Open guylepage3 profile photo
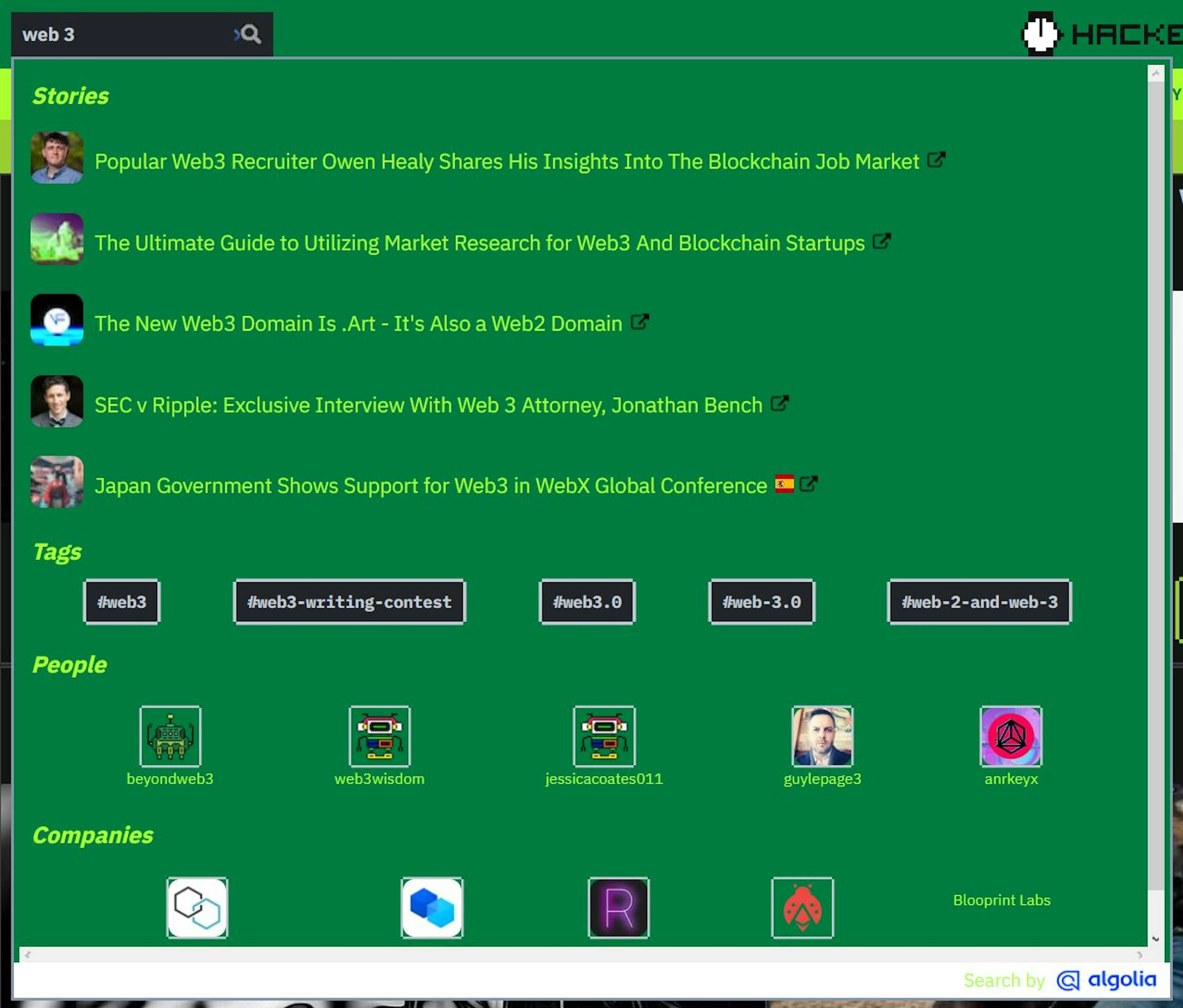The width and height of the screenshot is (1183, 1008). coord(822,736)
